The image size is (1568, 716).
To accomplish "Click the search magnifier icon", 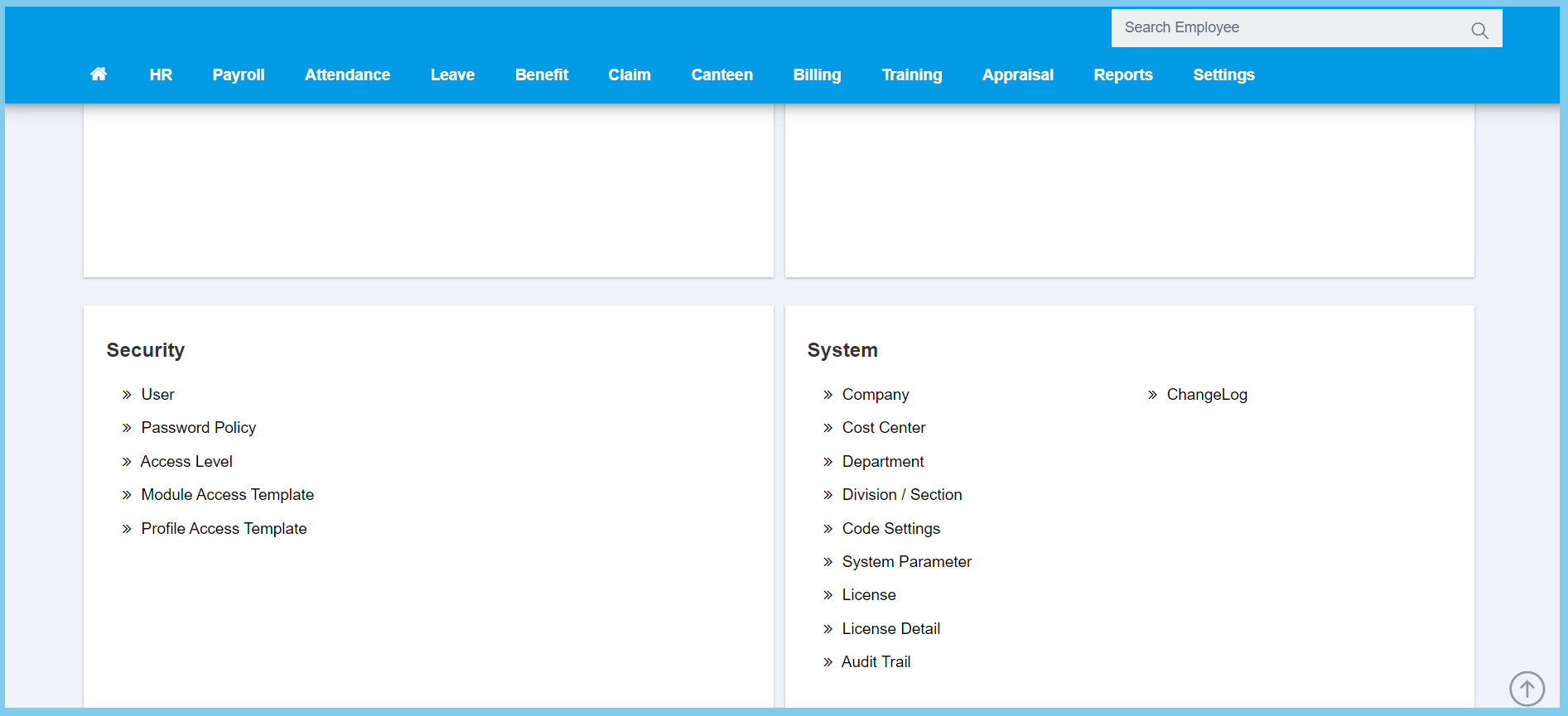I will pyautogui.click(x=1479, y=31).
